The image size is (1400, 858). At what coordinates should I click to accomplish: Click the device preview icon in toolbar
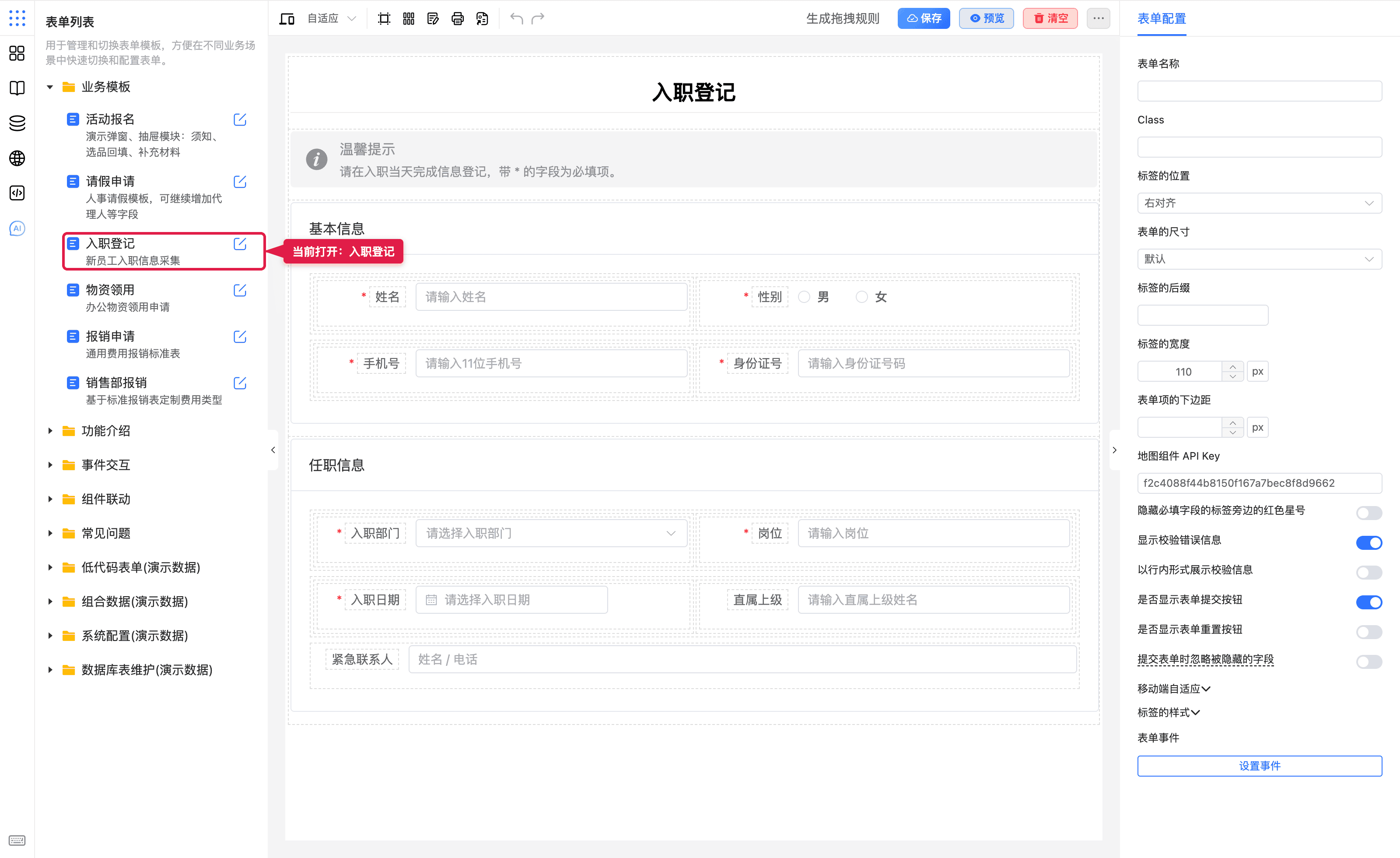click(x=287, y=19)
